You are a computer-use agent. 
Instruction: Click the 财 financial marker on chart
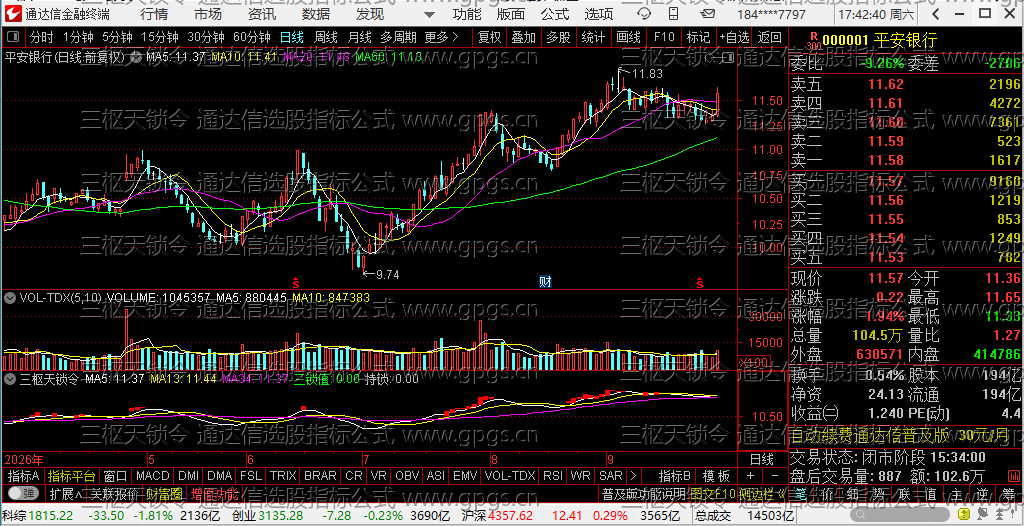point(545,282)
